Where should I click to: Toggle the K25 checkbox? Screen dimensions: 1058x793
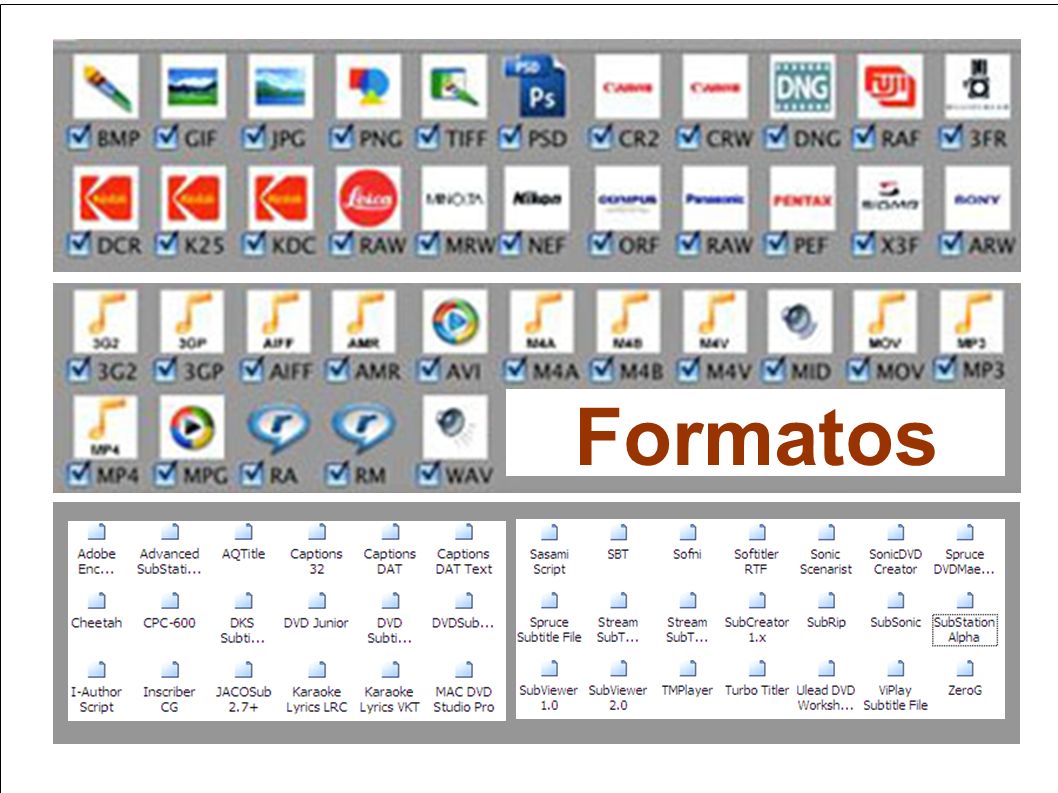[x=167, y=244]
